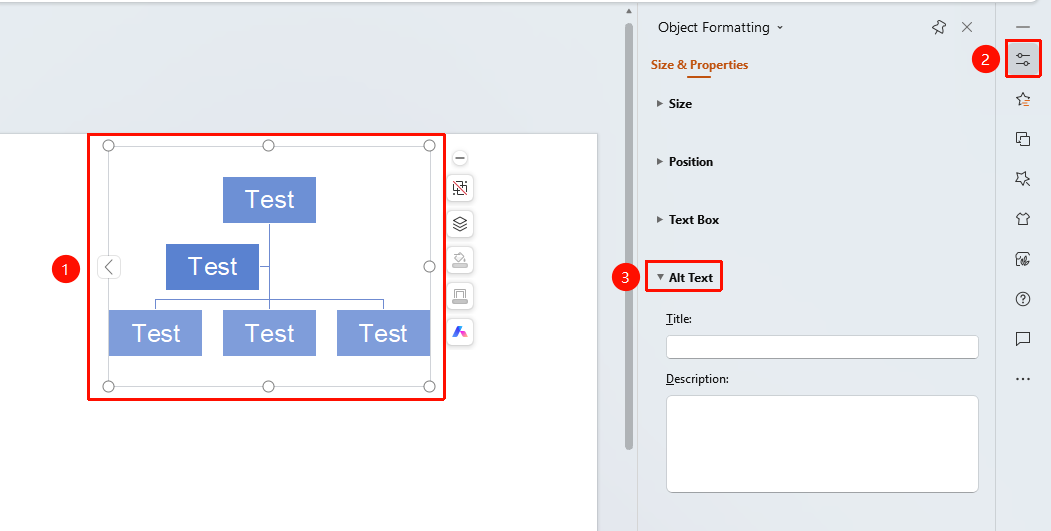Click the "Description:" label text
This screenshot has width=1051, height=531.
(697, 379)
